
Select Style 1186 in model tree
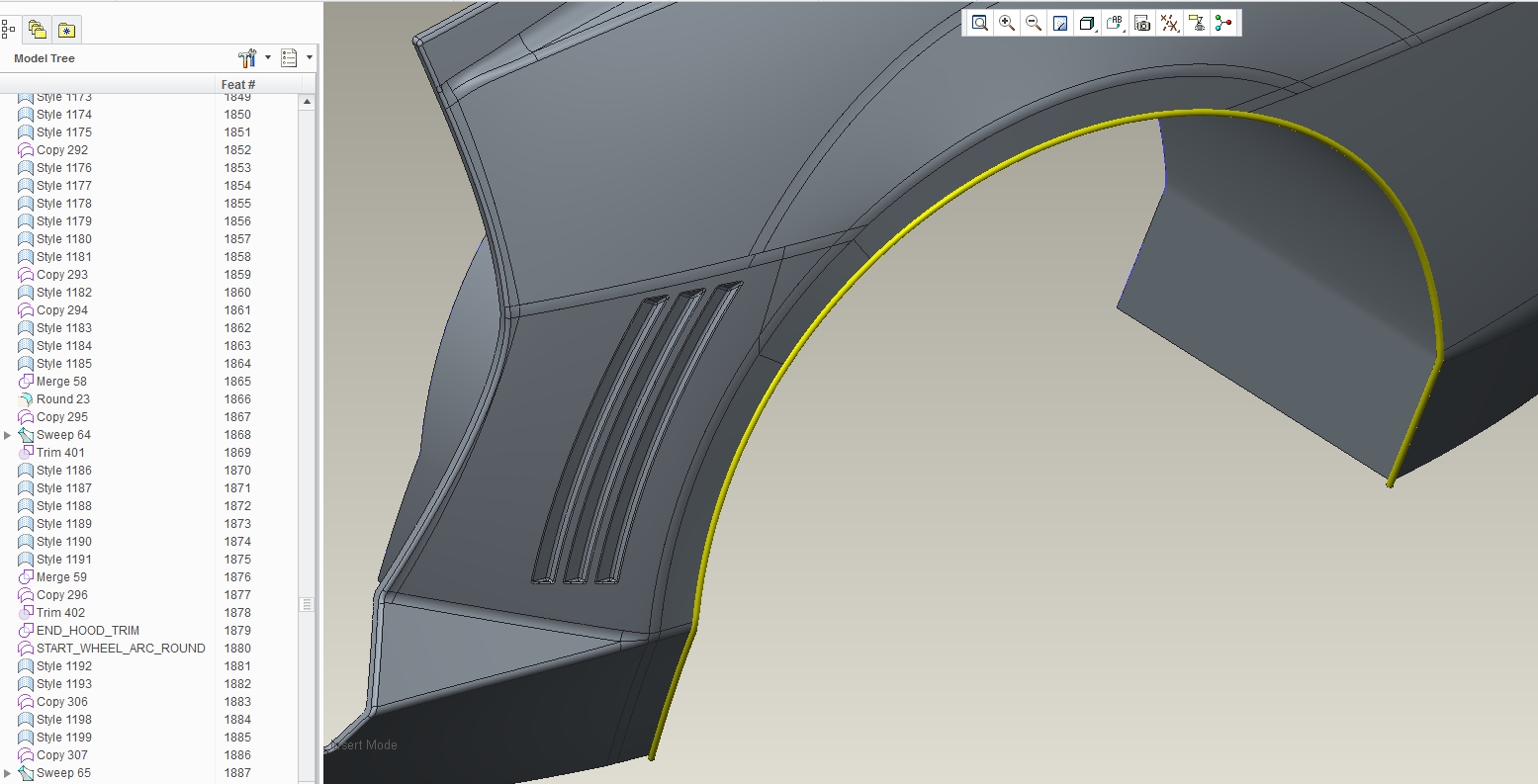tap(64, 471)
